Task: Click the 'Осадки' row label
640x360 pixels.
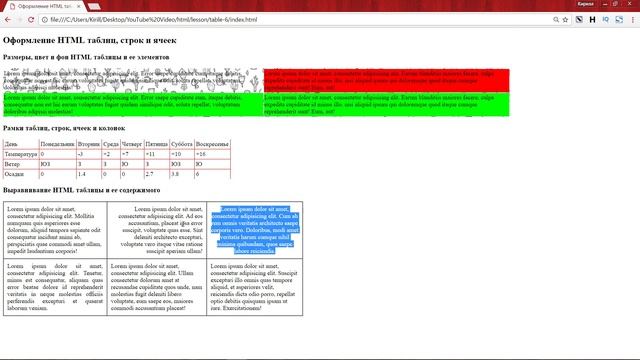Action: [21, 174]
